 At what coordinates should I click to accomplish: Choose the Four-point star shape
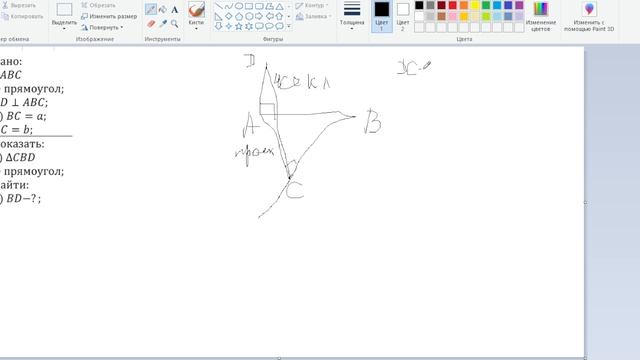[229, 26]
